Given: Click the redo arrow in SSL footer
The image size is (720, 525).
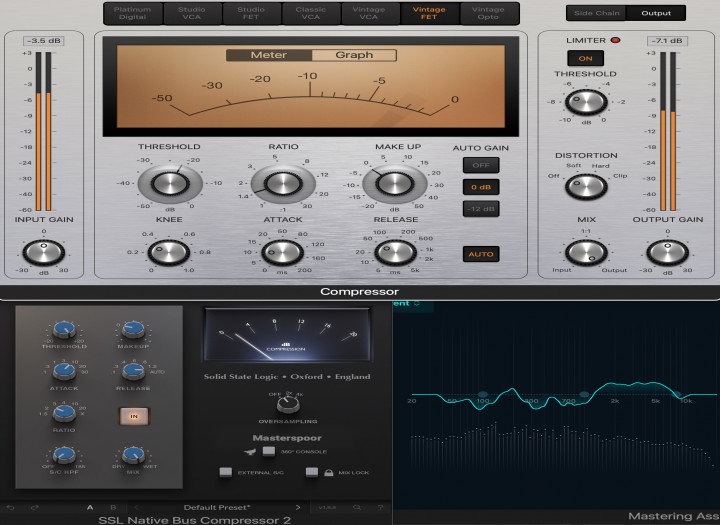Looking at the screenshot, I should [32, 507].
